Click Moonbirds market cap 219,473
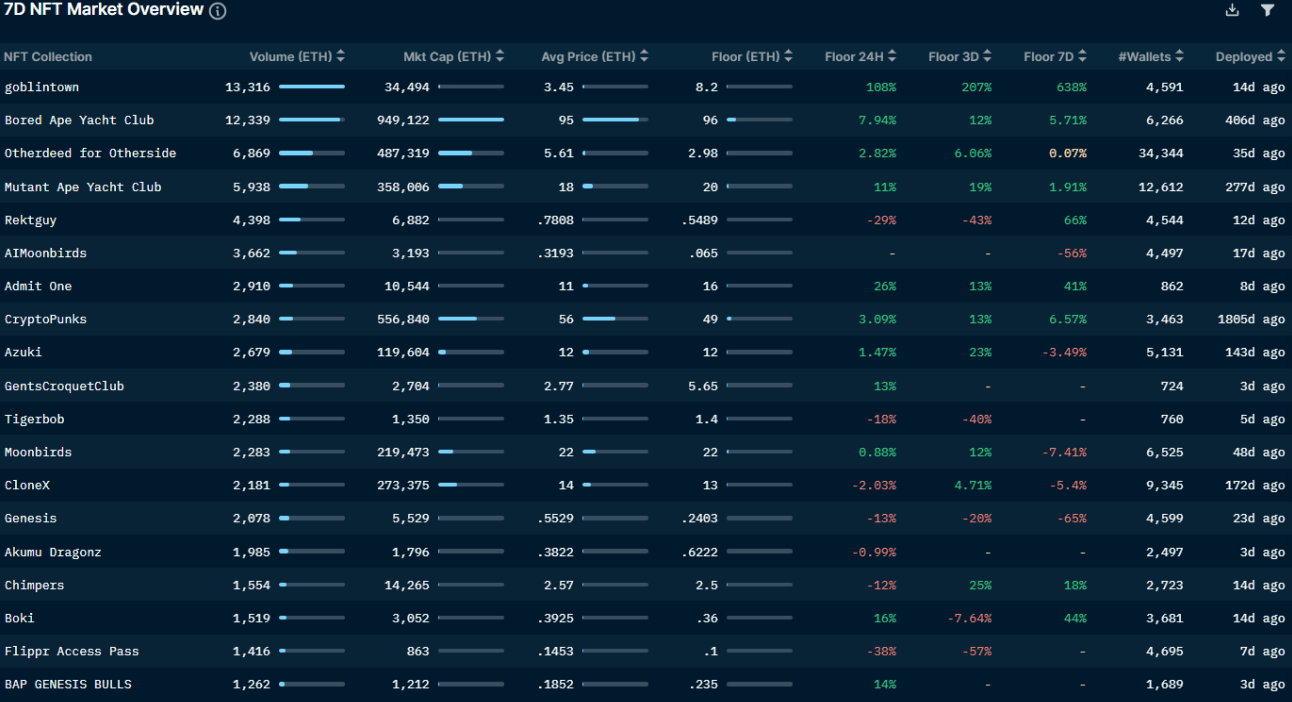The width and height of the screenshot is (1292, 702). click(403, 452)
